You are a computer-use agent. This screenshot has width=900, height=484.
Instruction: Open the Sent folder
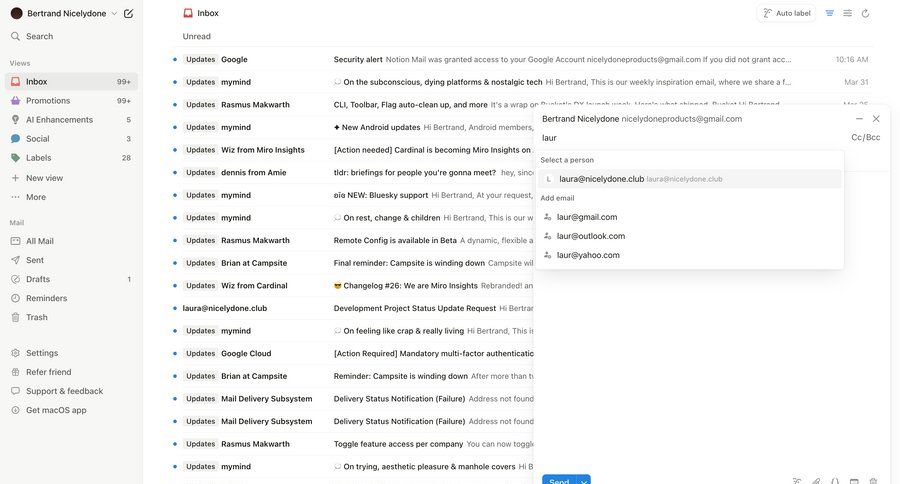coord(71,260)
